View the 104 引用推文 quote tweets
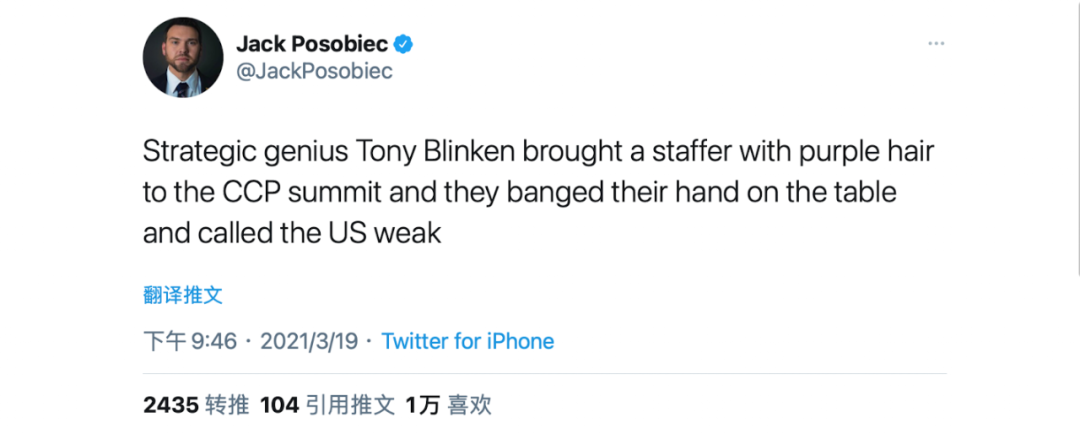1080x434 pixels. click(x=326, y=404)
